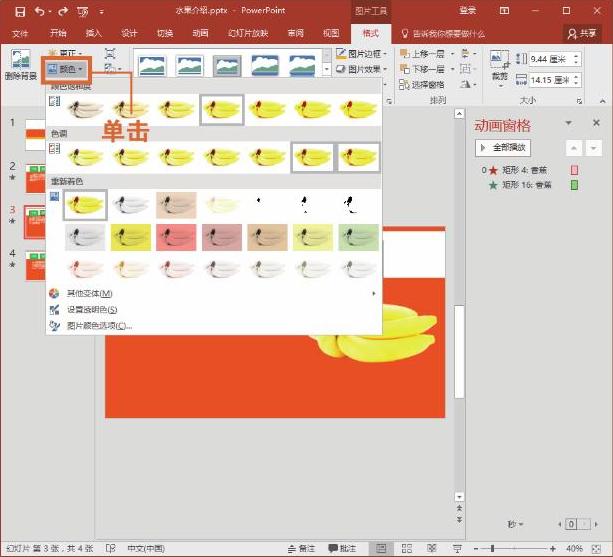Open the animation pane options dropdown arrow

coord(568,123)
